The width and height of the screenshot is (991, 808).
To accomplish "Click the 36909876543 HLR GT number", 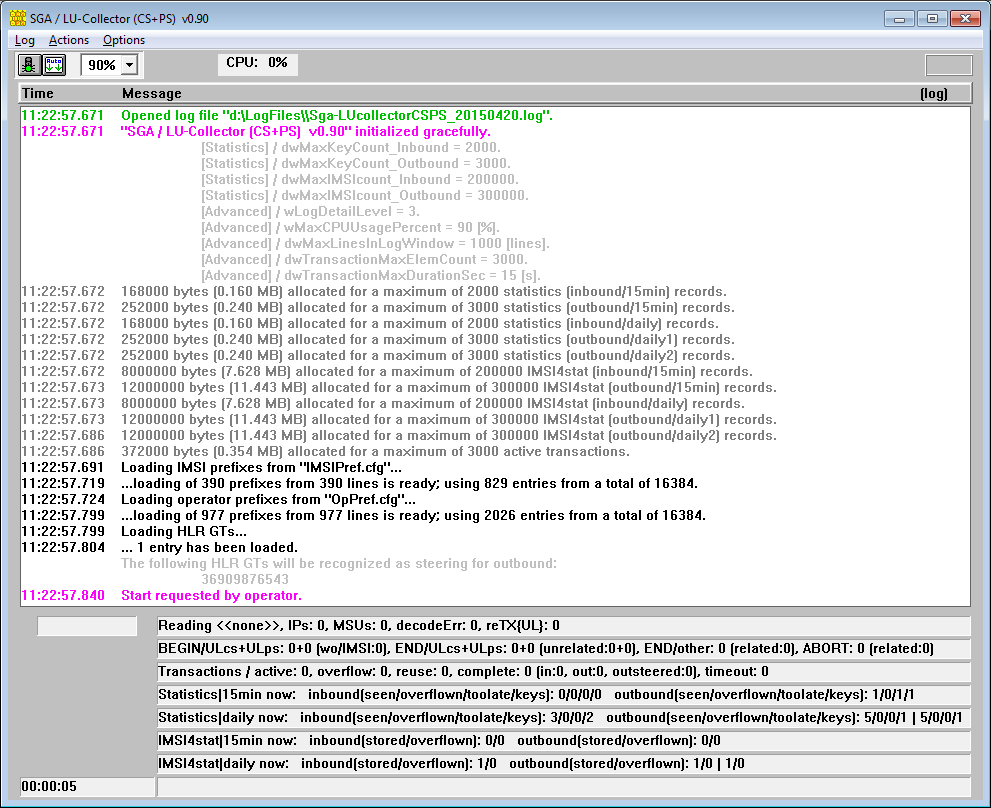I will point(245,579).
